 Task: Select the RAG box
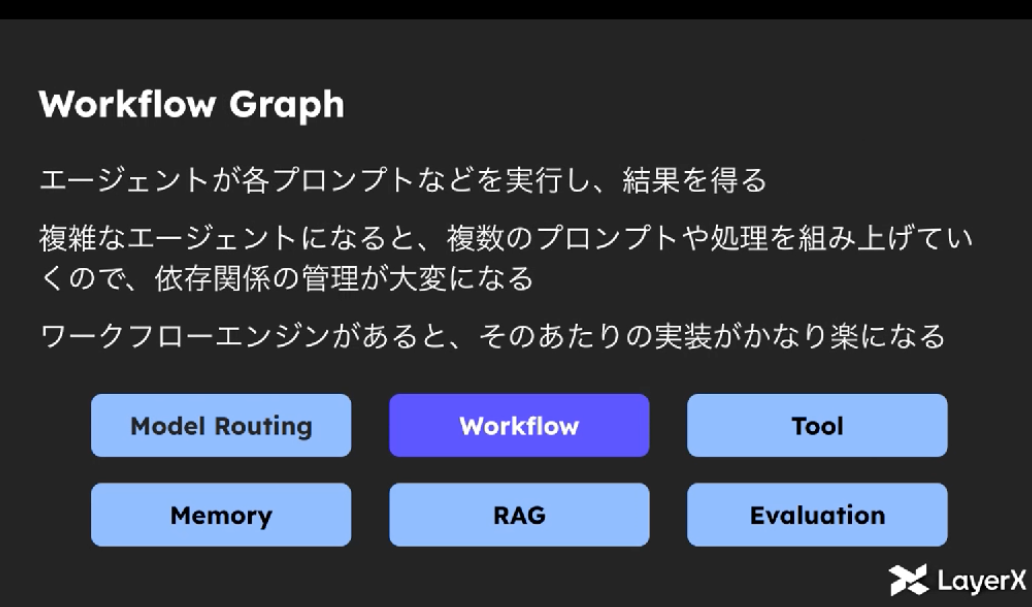(x=519, y=514)
